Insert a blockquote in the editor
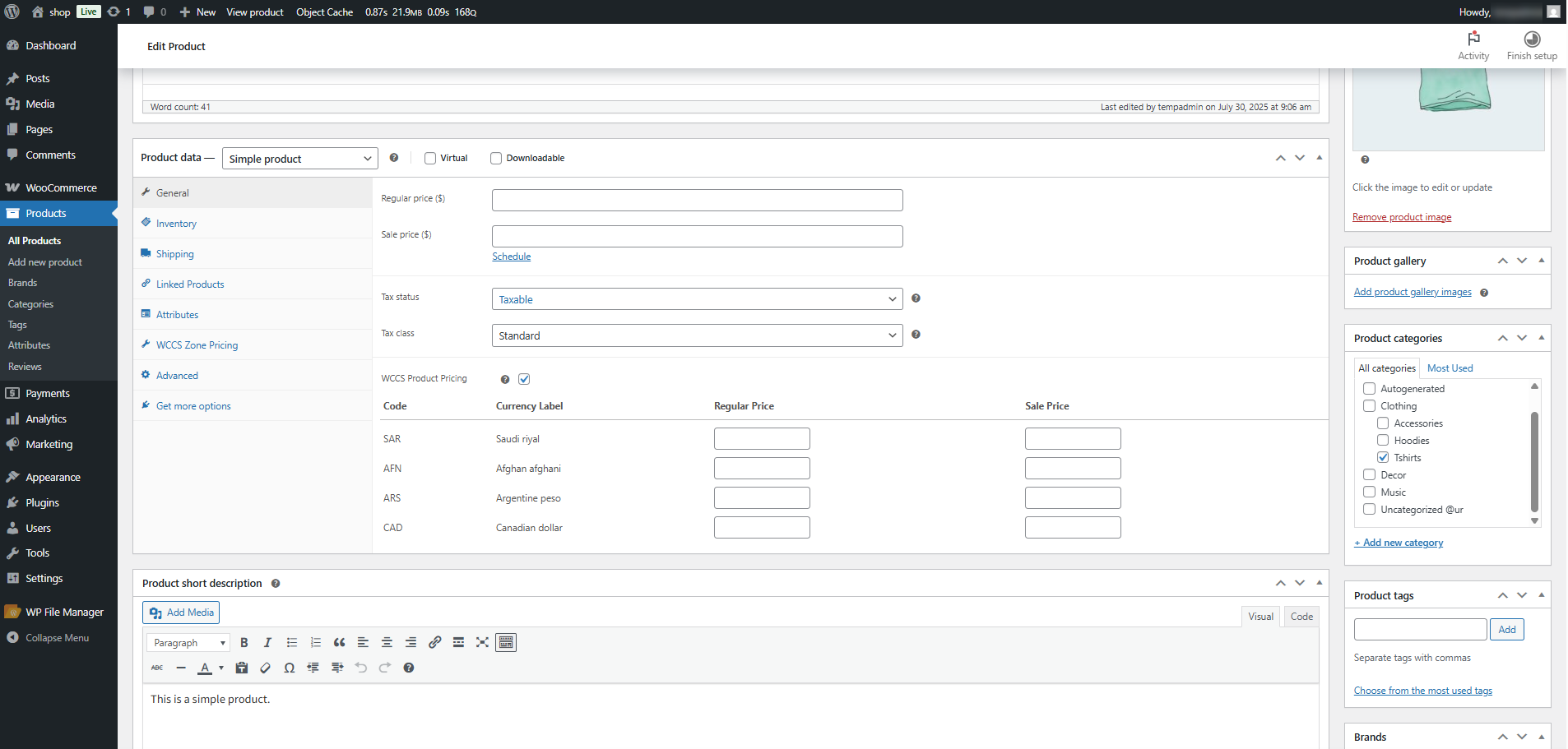This screenshot has height=749, width=1568. pos(339,643)
